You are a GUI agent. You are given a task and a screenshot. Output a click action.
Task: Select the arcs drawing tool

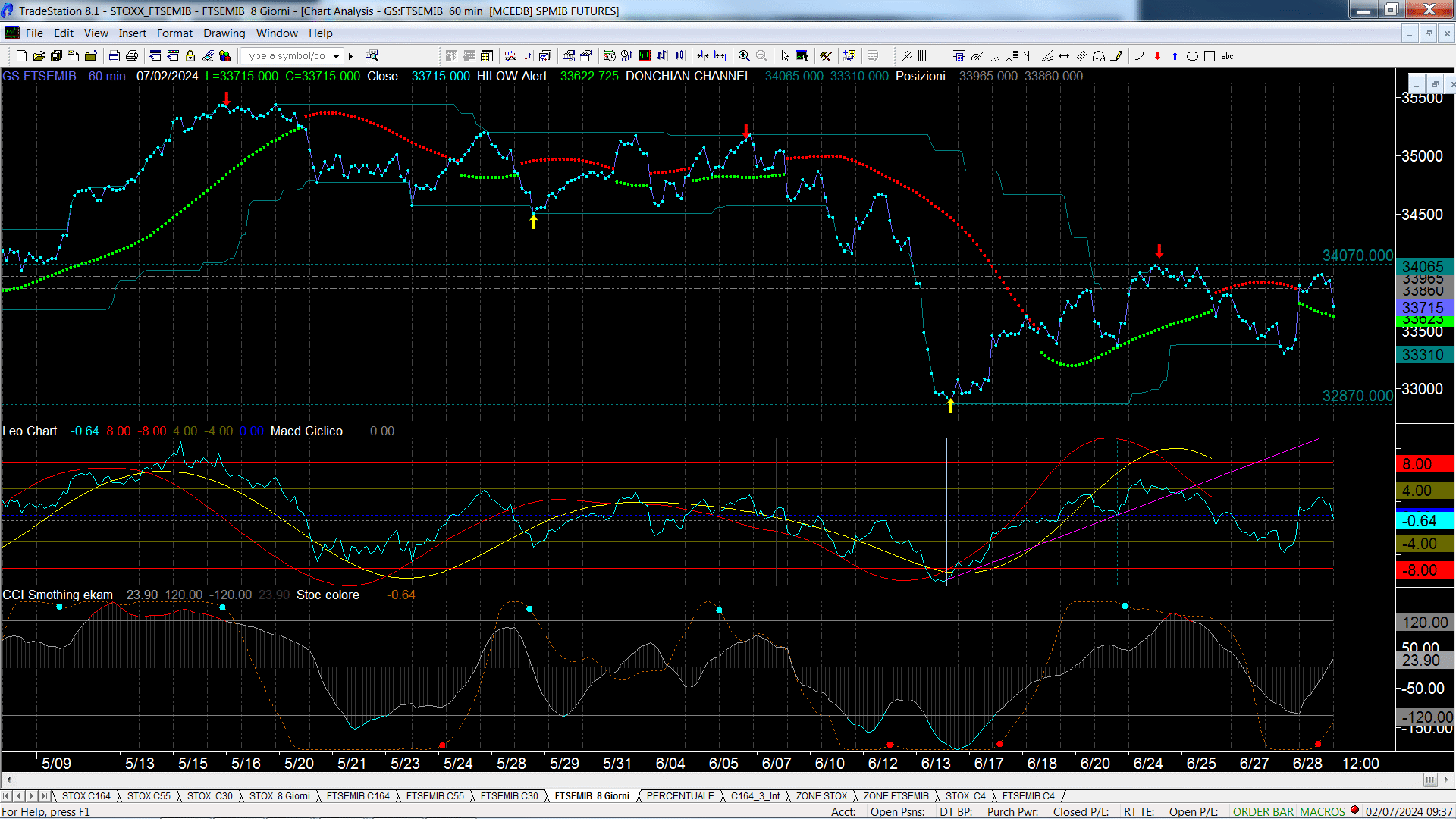[x=1099, y=56]
